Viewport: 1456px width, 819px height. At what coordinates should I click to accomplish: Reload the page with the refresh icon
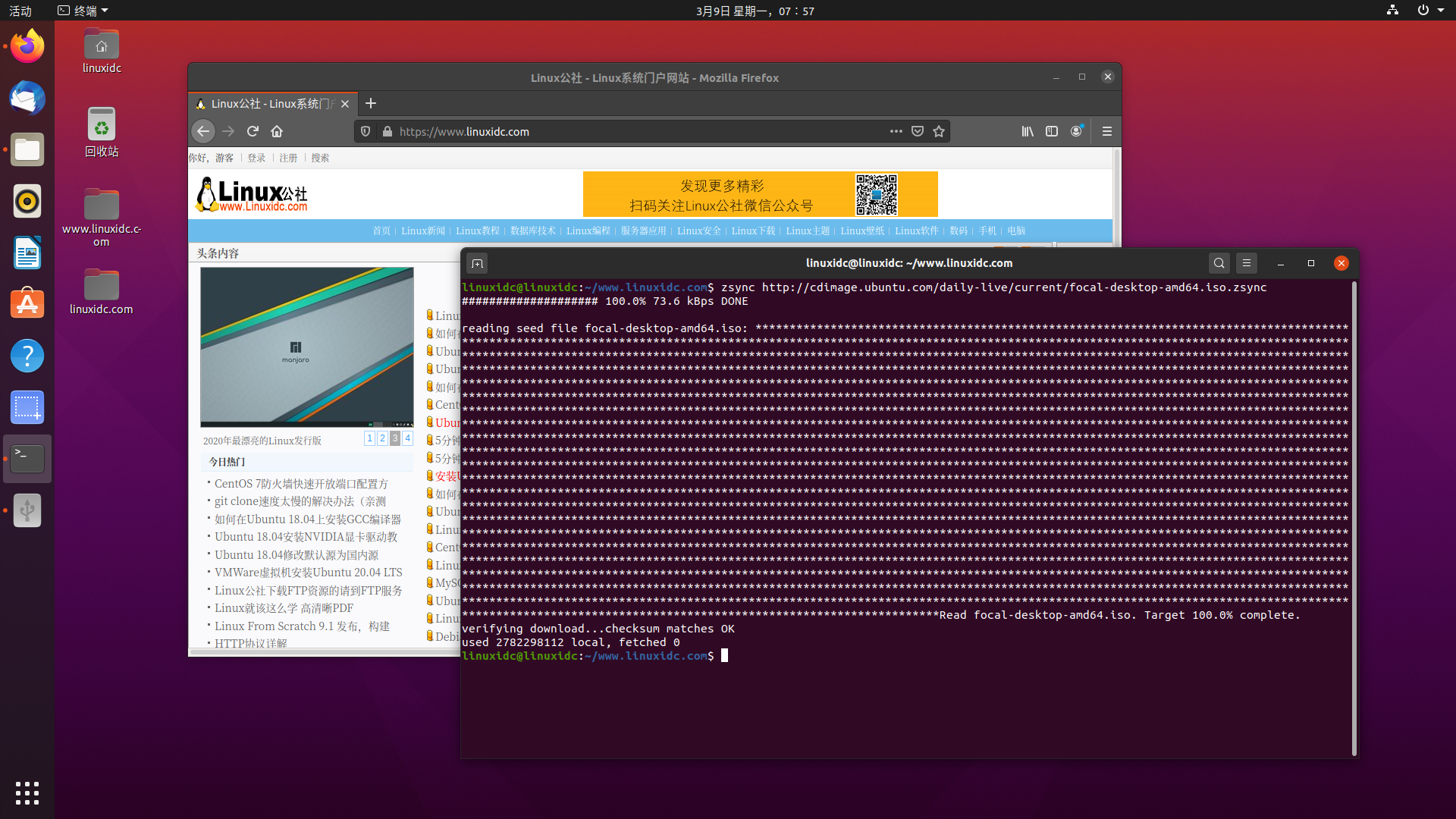pos(253,131)
